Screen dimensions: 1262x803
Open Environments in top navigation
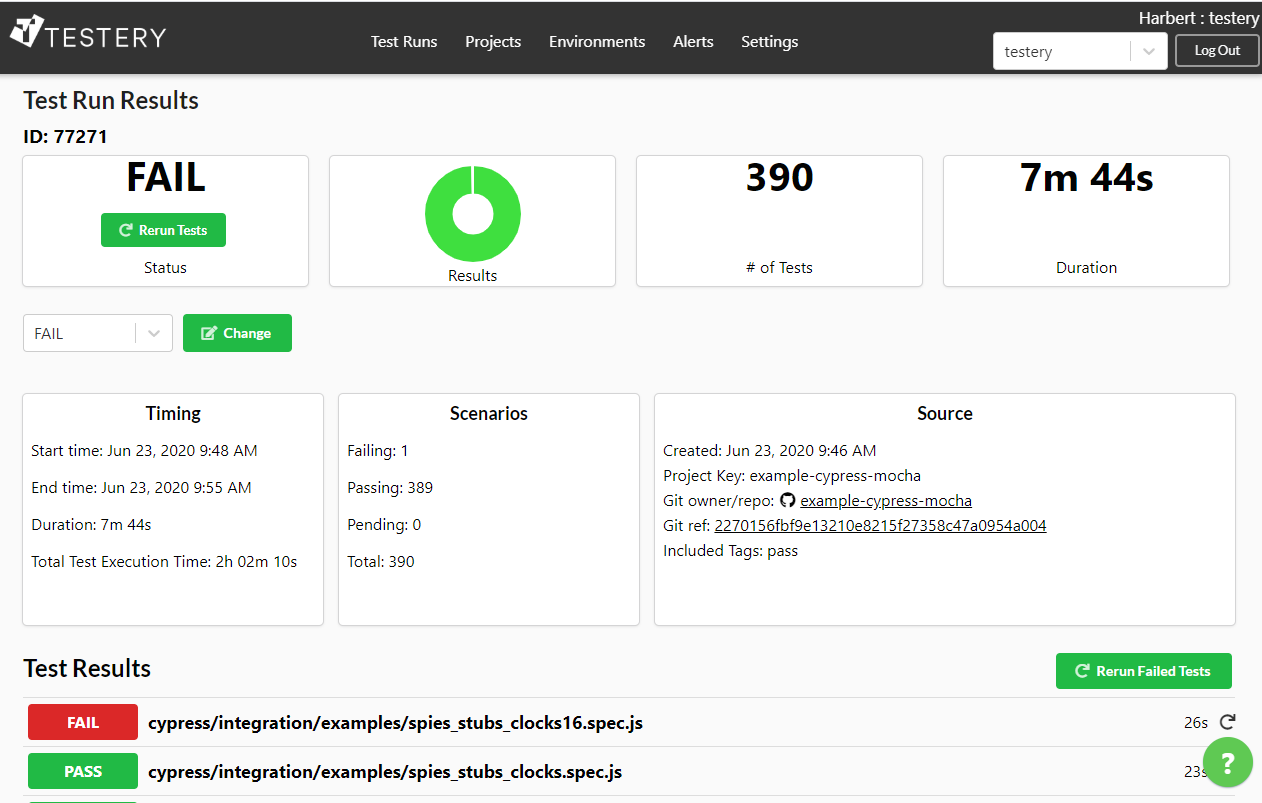597,42
